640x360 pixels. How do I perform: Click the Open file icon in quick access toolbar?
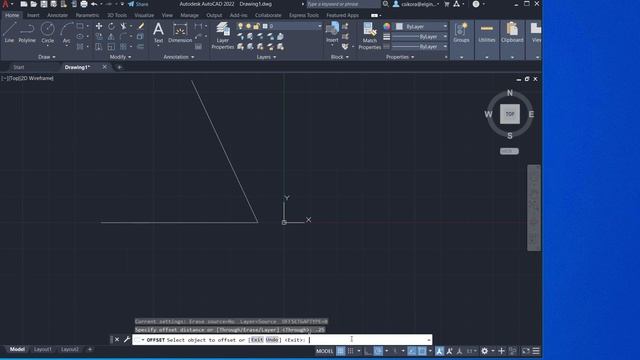click(x=33, y=4)
